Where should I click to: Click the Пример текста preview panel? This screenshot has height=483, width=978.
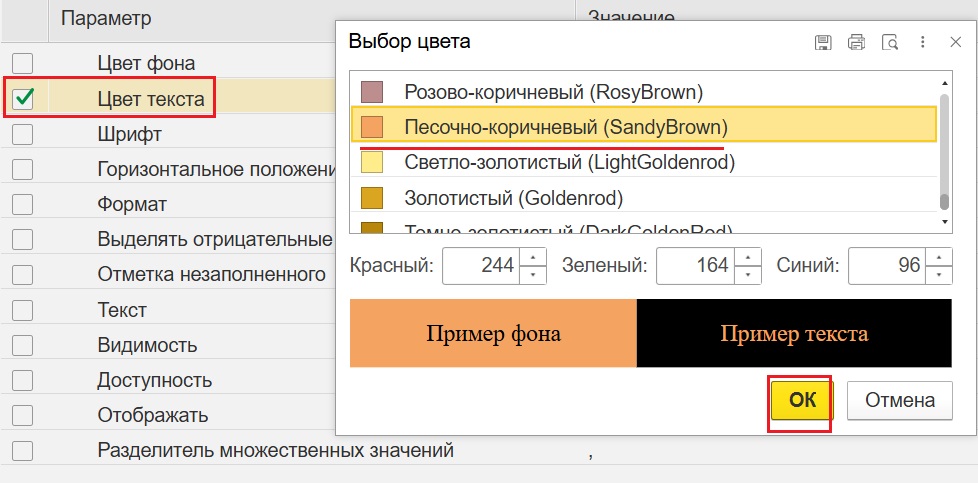tap(794, 333)
